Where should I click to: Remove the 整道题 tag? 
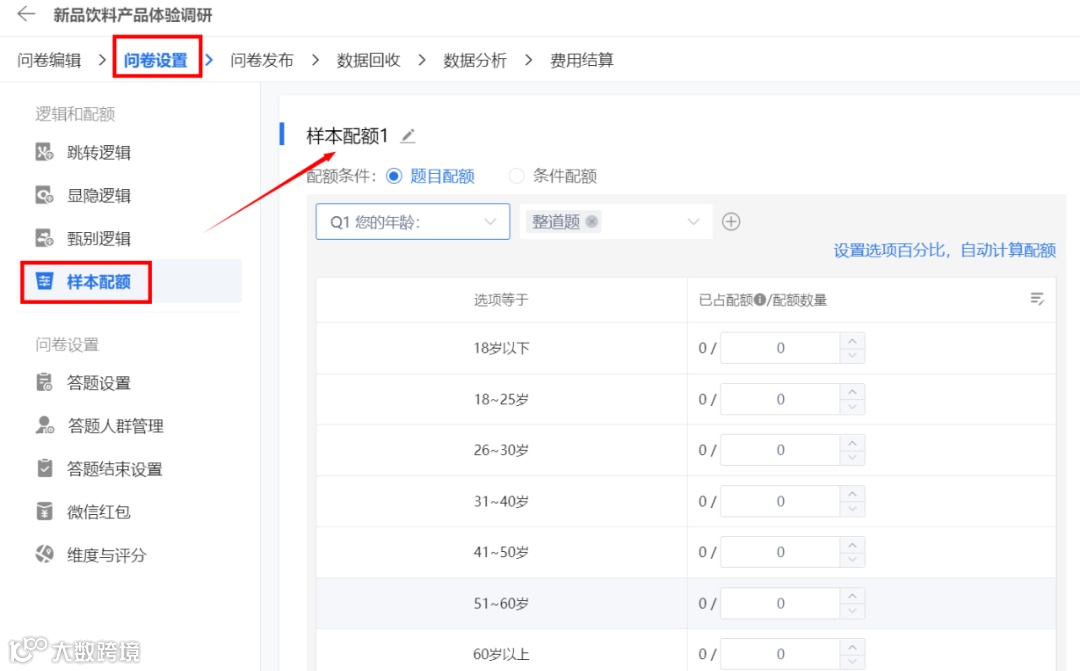[x=592, y=222]
